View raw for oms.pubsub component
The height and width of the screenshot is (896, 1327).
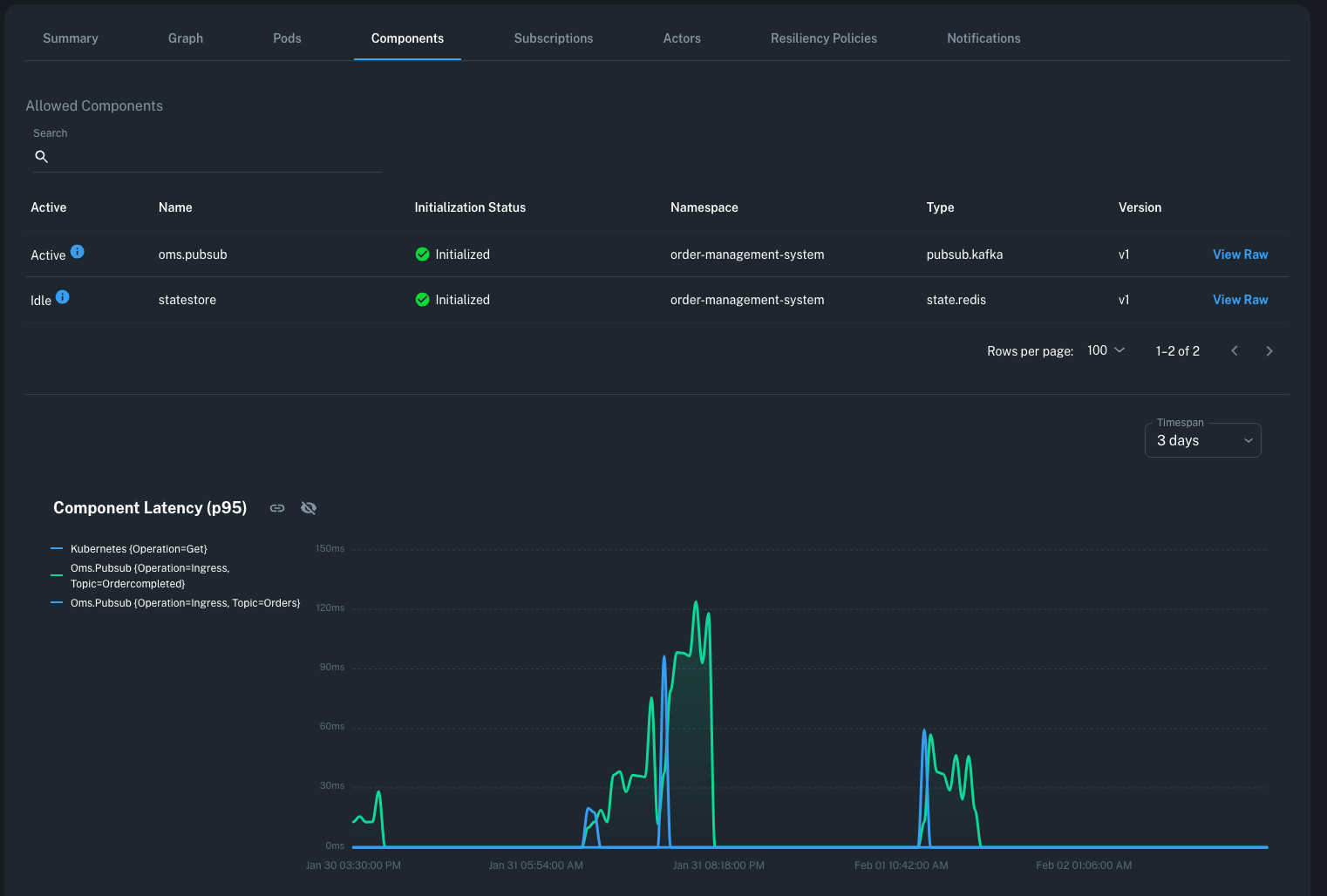(1240, 255)
